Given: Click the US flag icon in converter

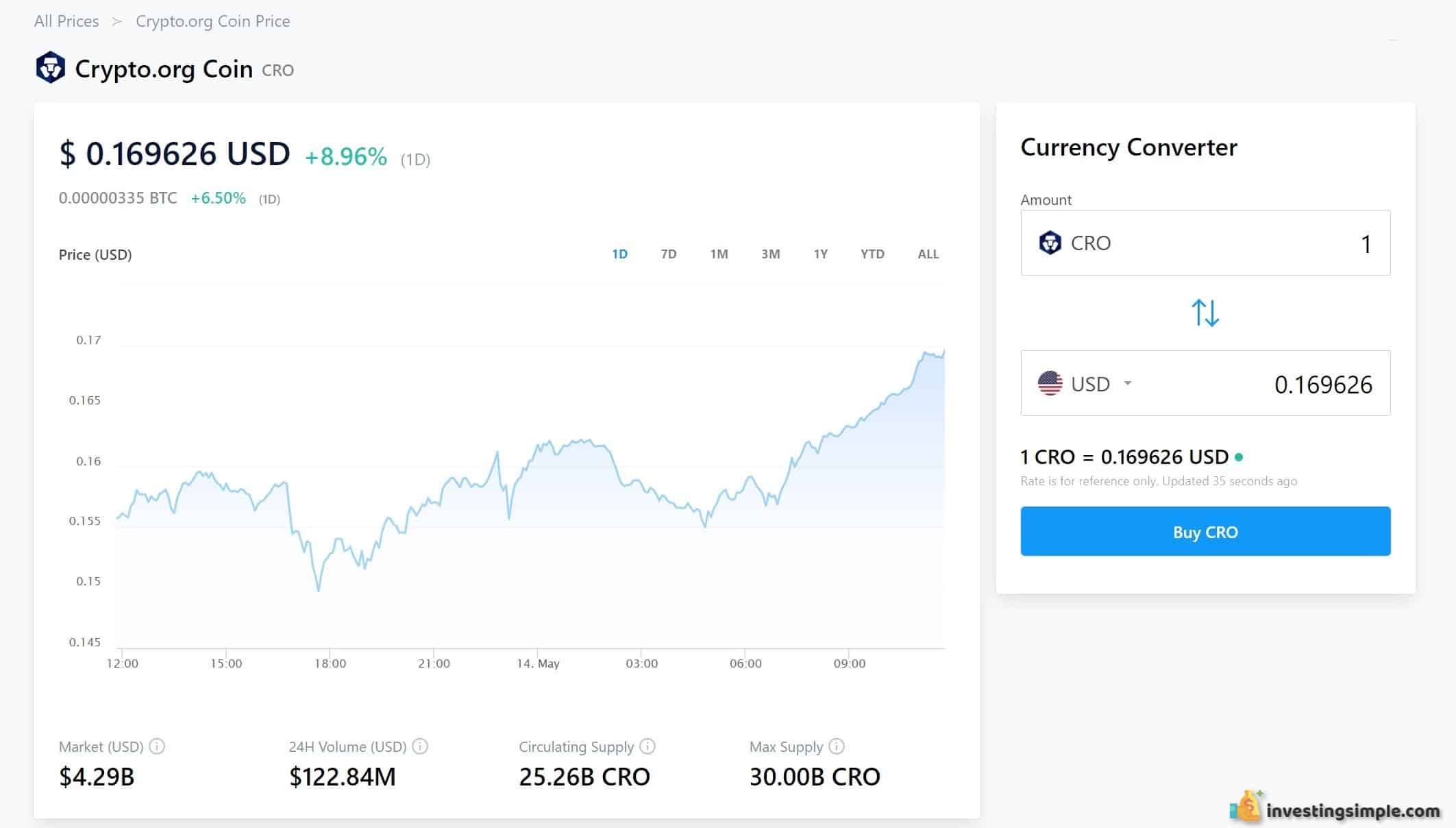Looking at the screenshot, I should tap(1050, 383).
